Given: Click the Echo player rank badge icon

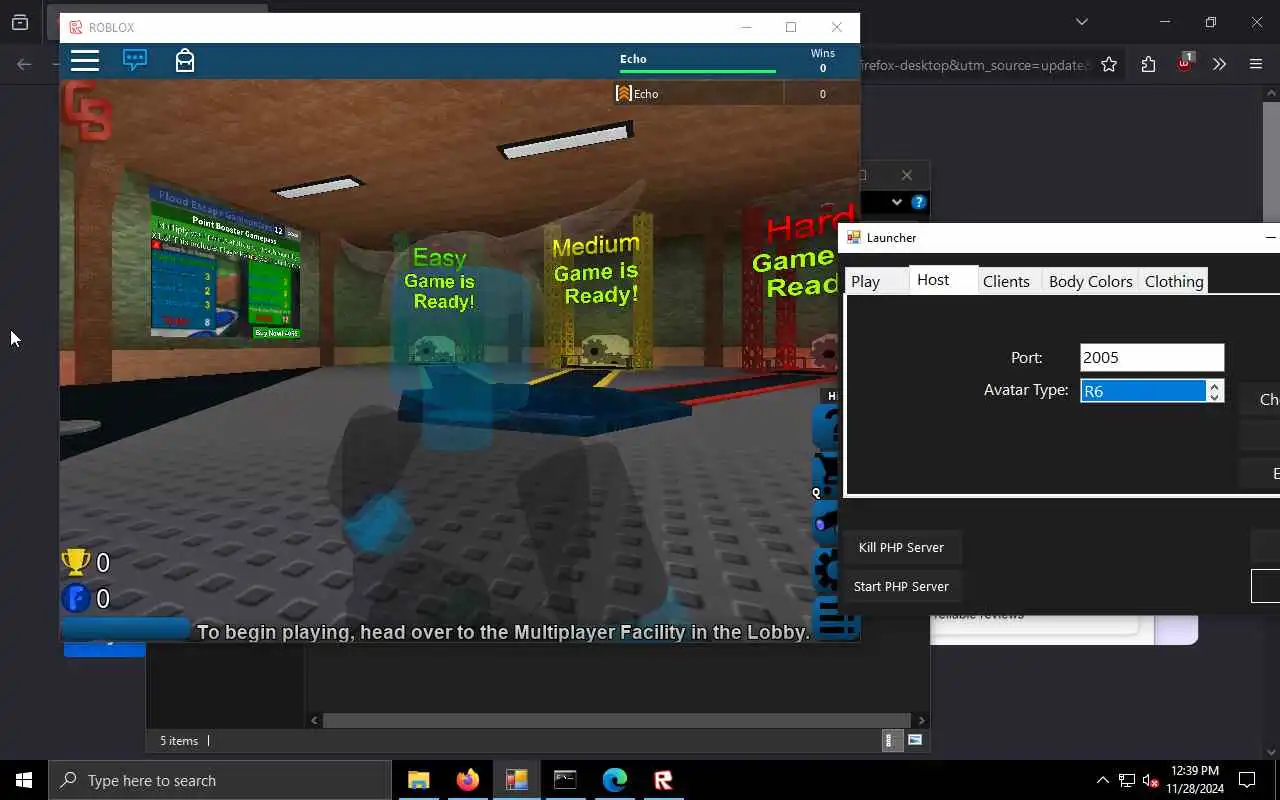Looking at the screenshot, I should 624,93.
